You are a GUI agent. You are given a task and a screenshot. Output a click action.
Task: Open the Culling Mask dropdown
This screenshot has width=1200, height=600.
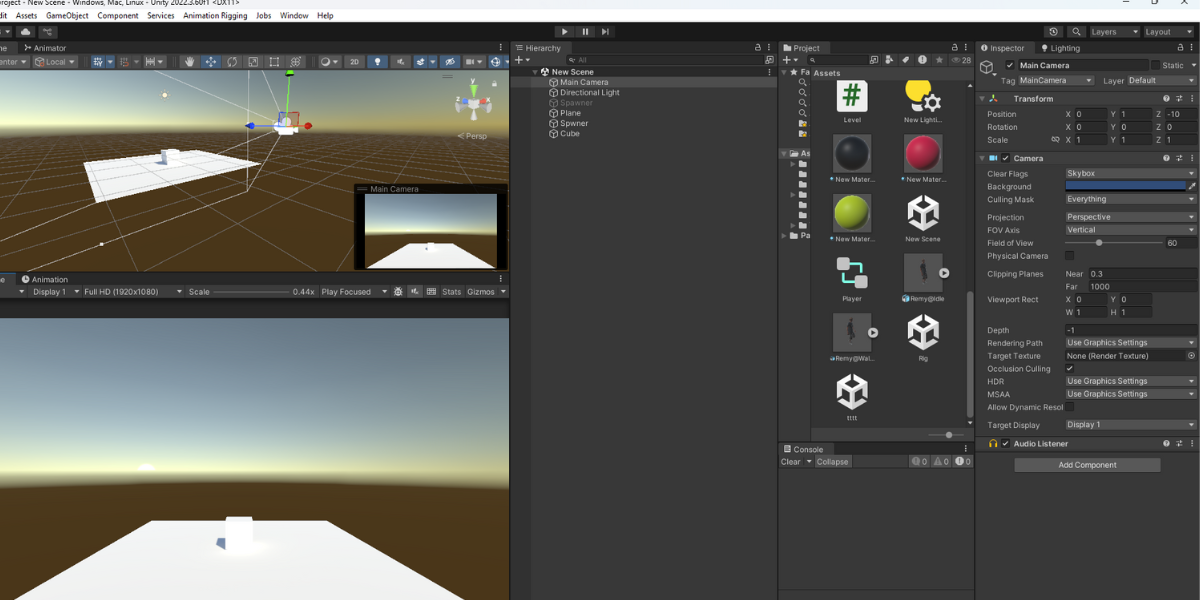[1128, 199]
